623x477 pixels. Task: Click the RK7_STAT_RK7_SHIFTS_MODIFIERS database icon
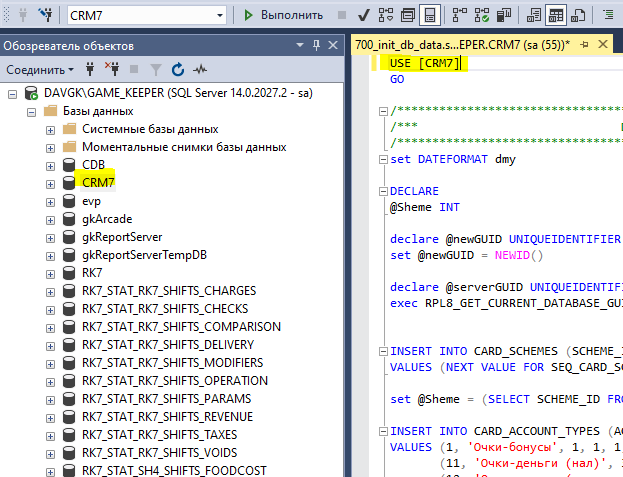(x=69, y=363)
